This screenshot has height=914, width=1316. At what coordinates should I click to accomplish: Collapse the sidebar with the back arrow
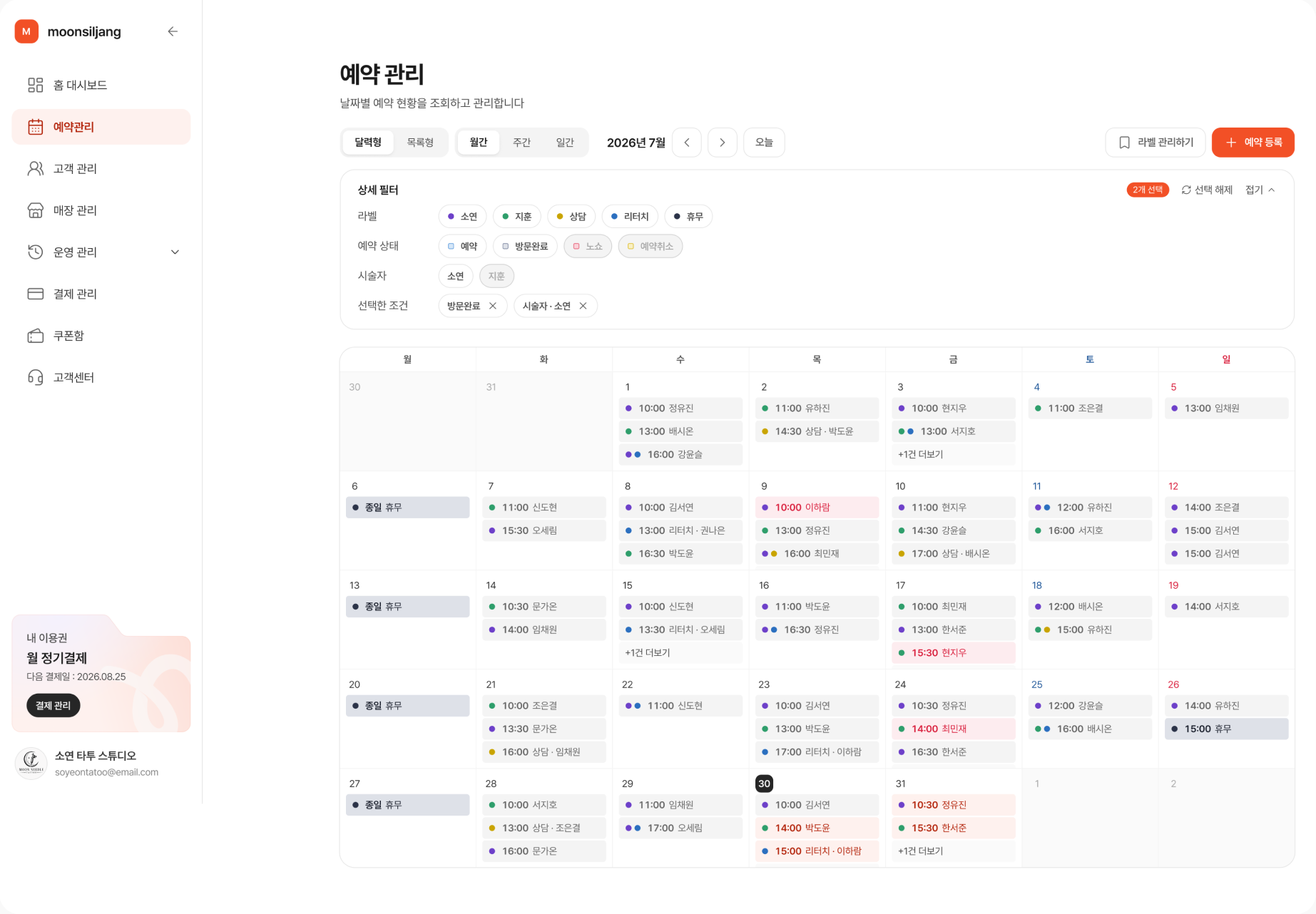click(173, 31)
